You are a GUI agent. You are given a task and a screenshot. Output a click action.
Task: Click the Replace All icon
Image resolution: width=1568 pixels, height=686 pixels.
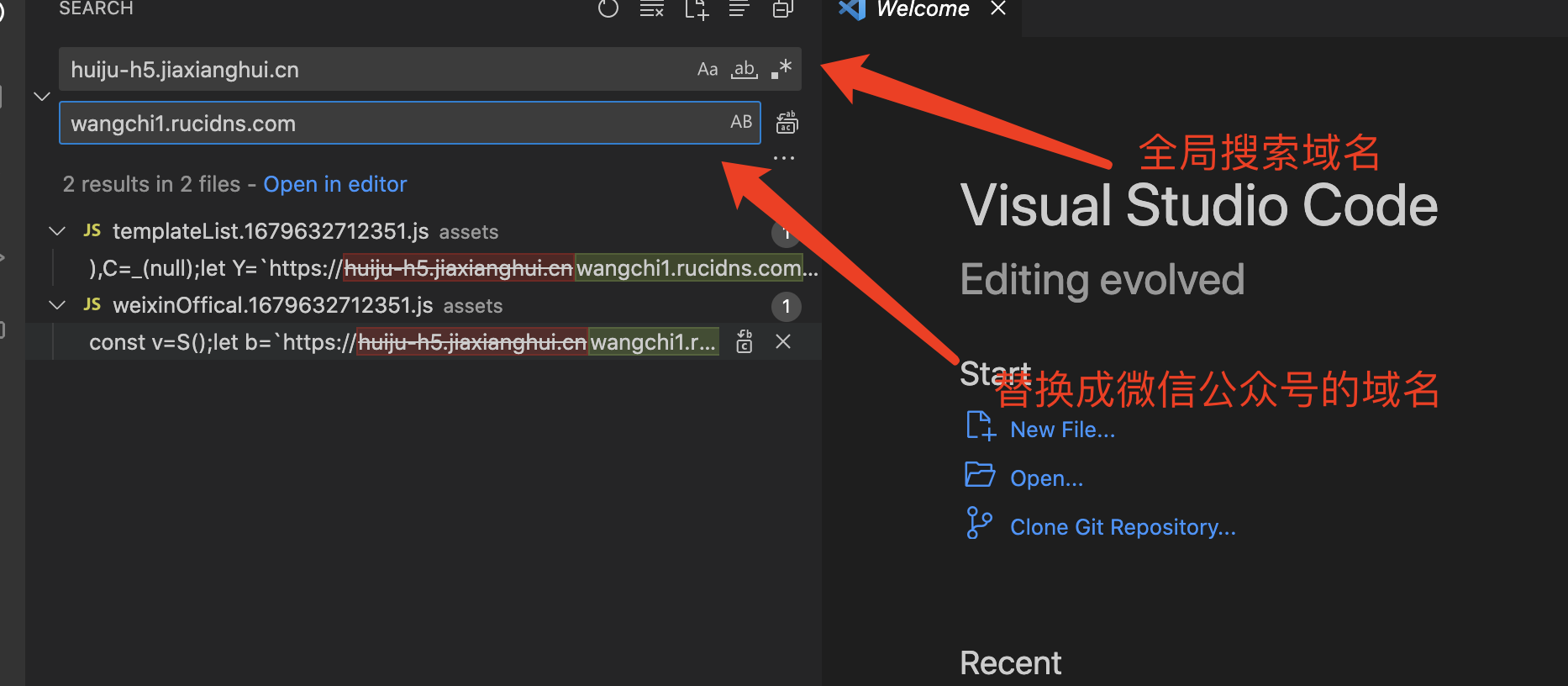coord(787,123)
